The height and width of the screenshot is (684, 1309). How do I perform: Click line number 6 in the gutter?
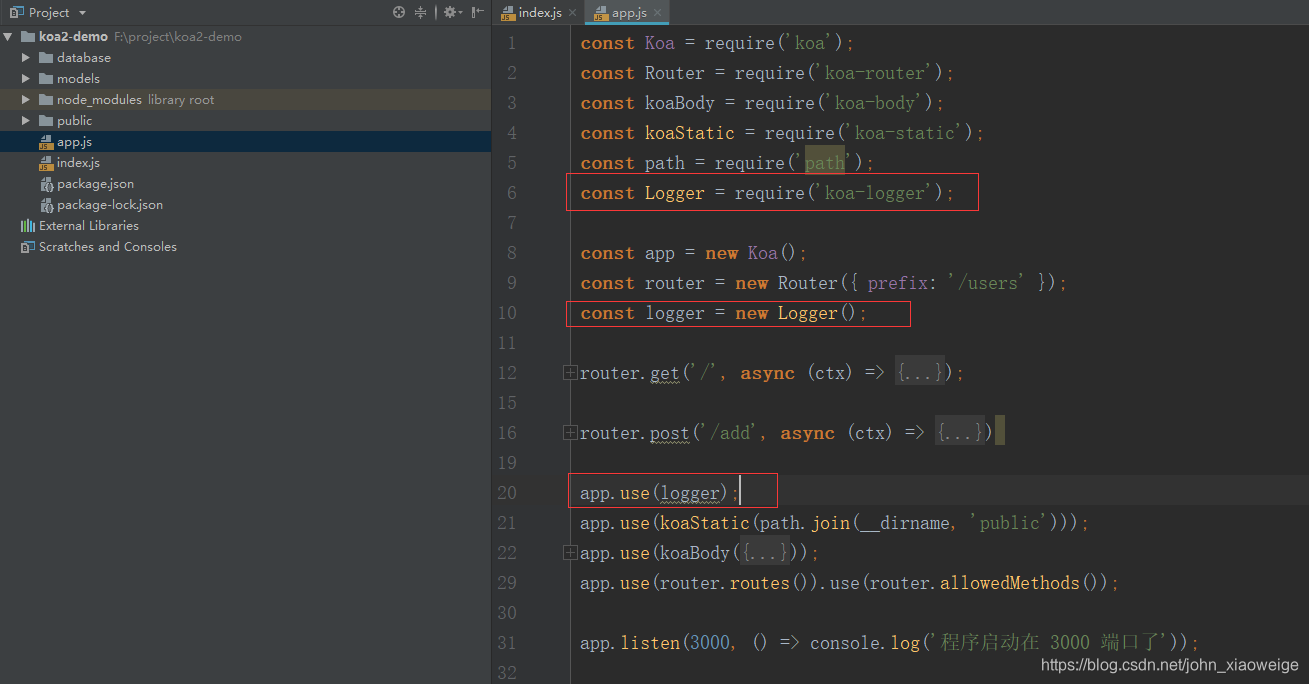(512, 193)
